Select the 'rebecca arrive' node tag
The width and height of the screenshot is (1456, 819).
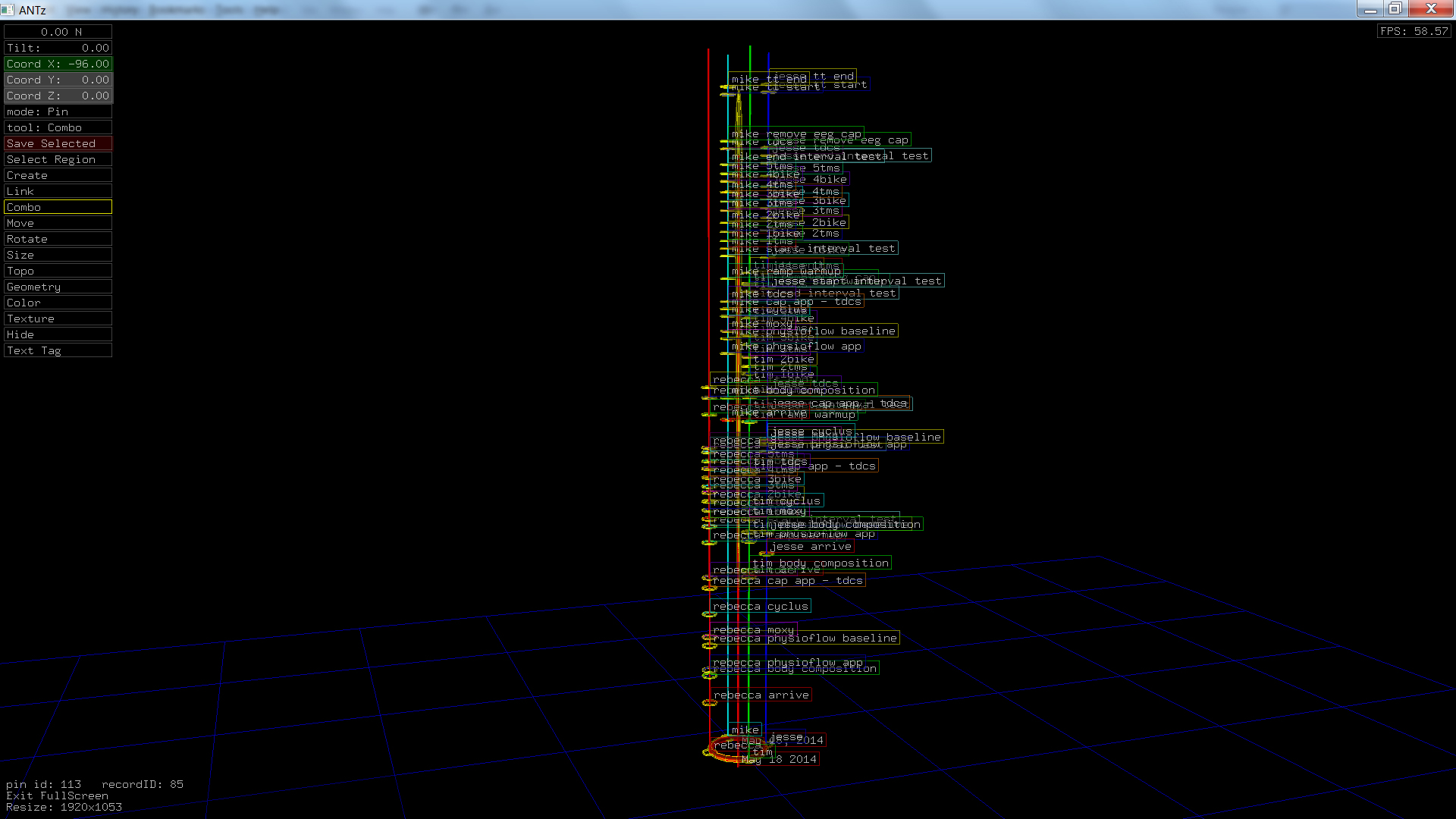pyautogui.click(x=761, y=695)
